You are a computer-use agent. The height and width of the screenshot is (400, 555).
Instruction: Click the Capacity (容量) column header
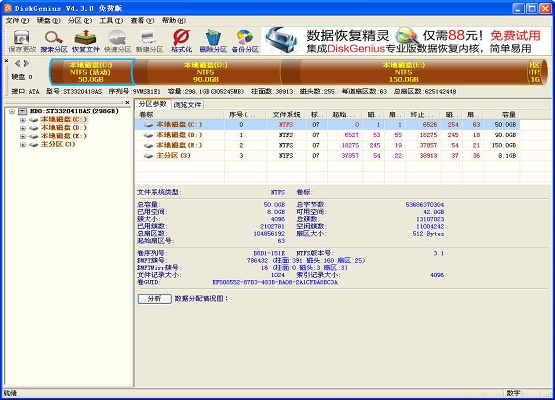click(x=502, y=114)
